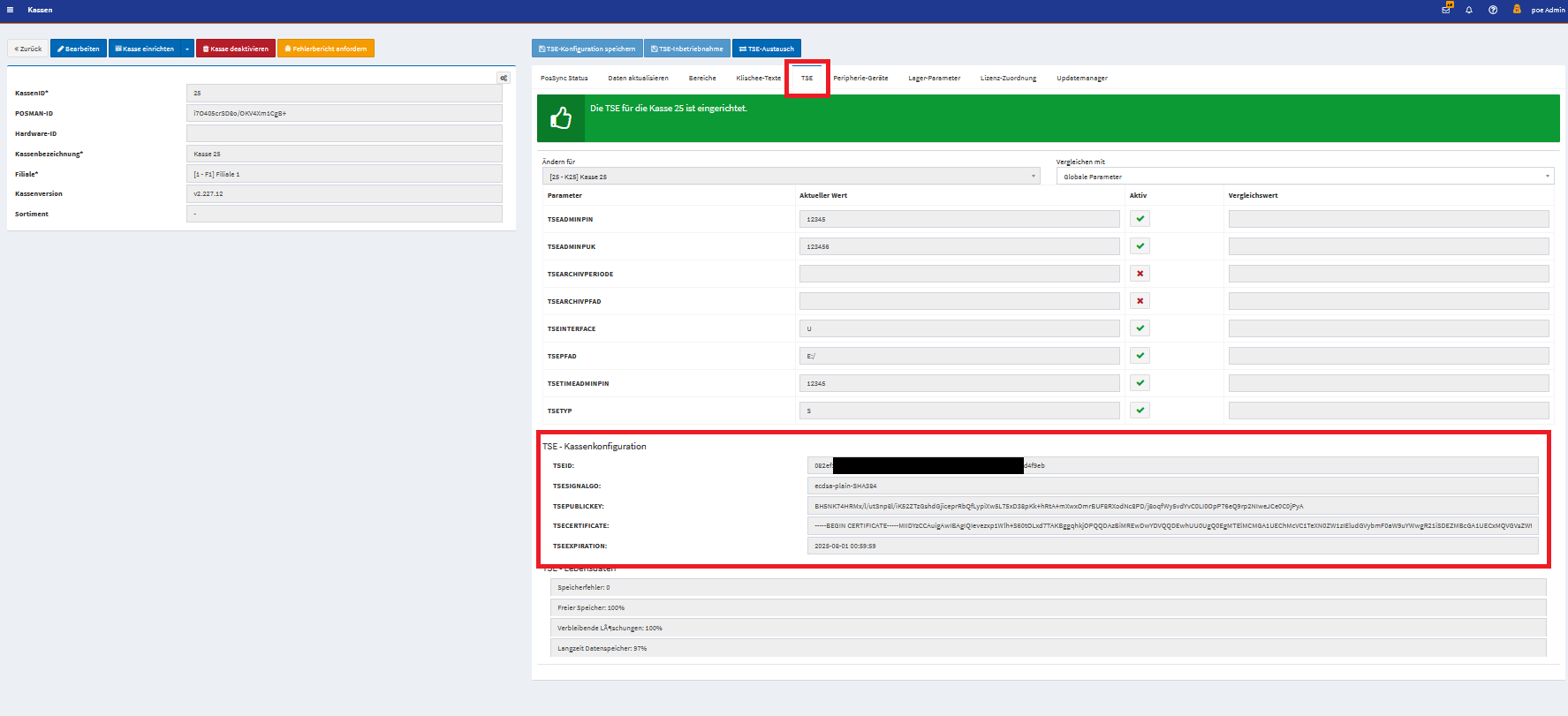Toggle the TSETYP active checkmark
This screenshot has height=716, width=1568.
1140,411
